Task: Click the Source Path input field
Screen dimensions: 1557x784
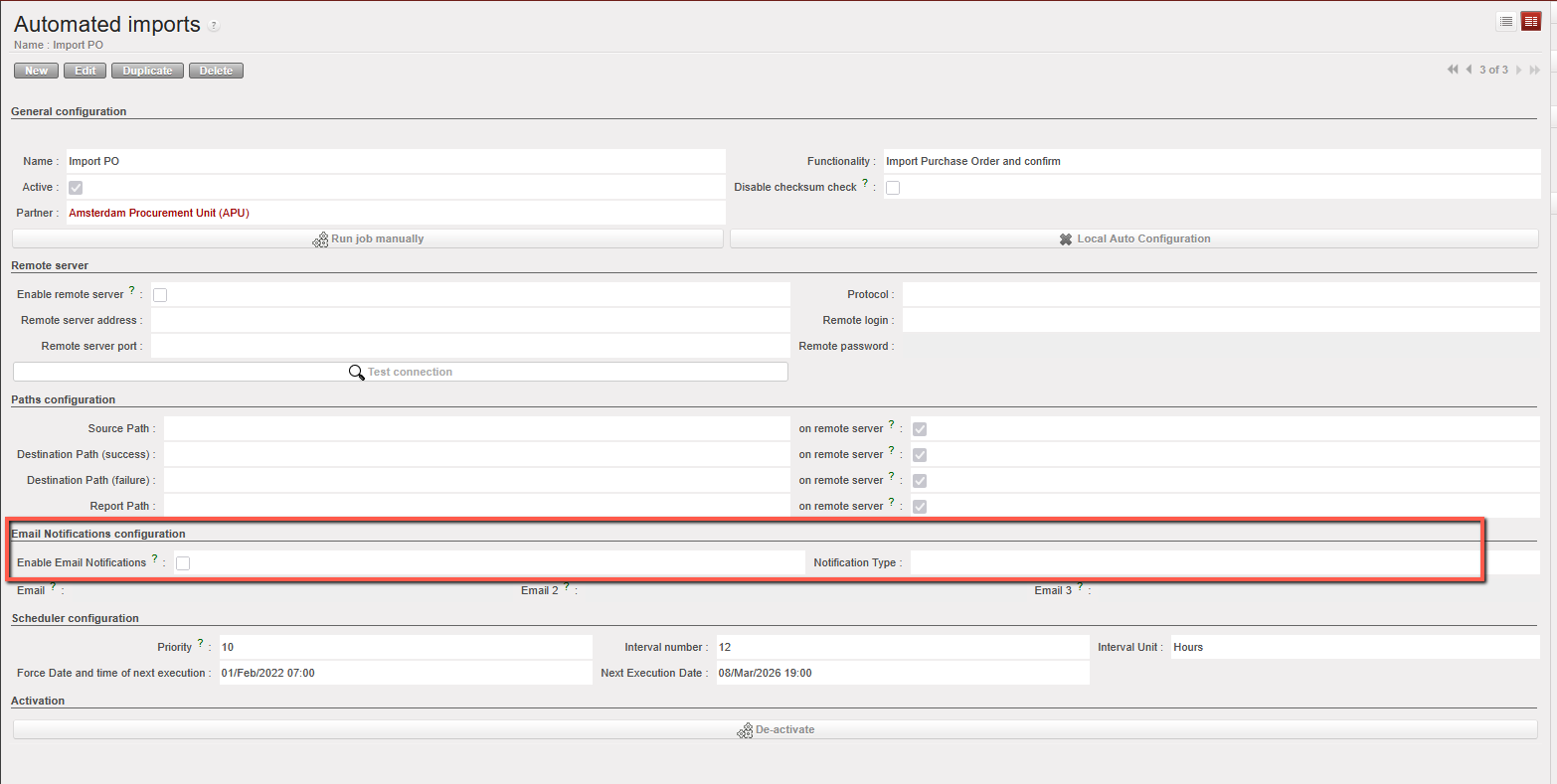Action: click(475, 429)
